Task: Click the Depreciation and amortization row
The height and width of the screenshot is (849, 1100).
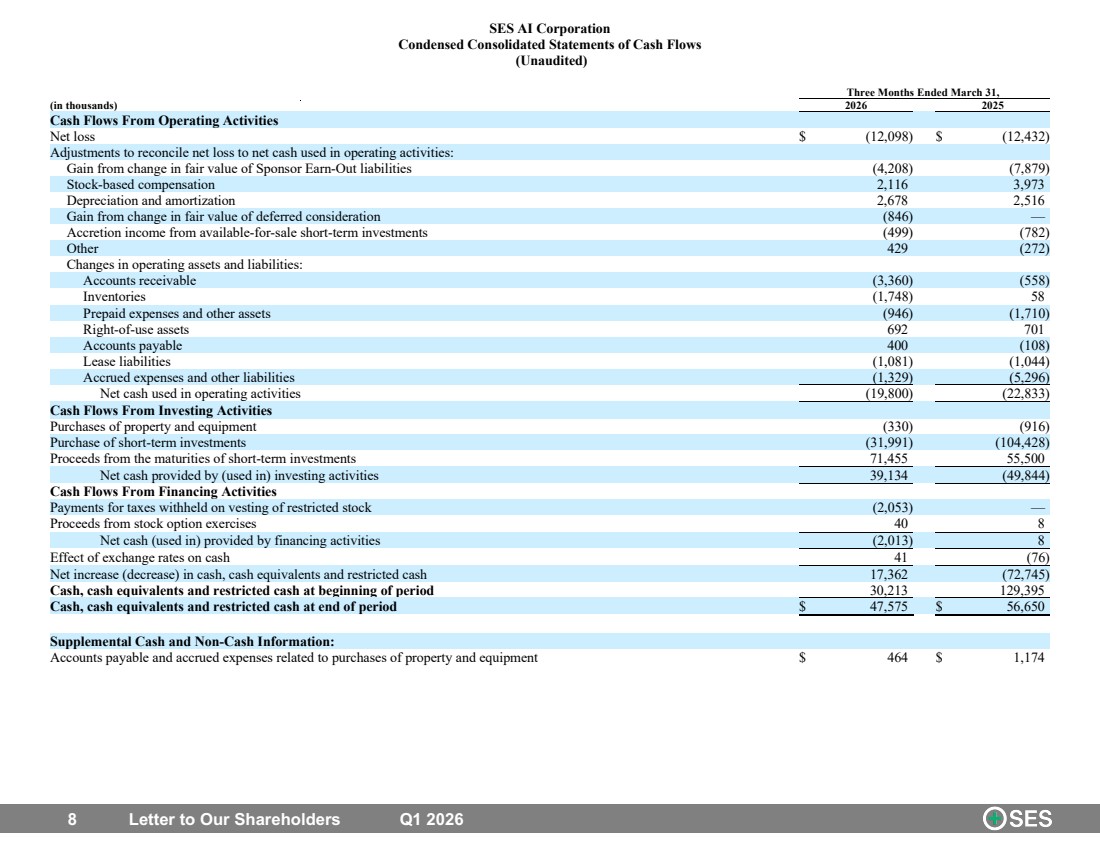Action: pos(549,201)
